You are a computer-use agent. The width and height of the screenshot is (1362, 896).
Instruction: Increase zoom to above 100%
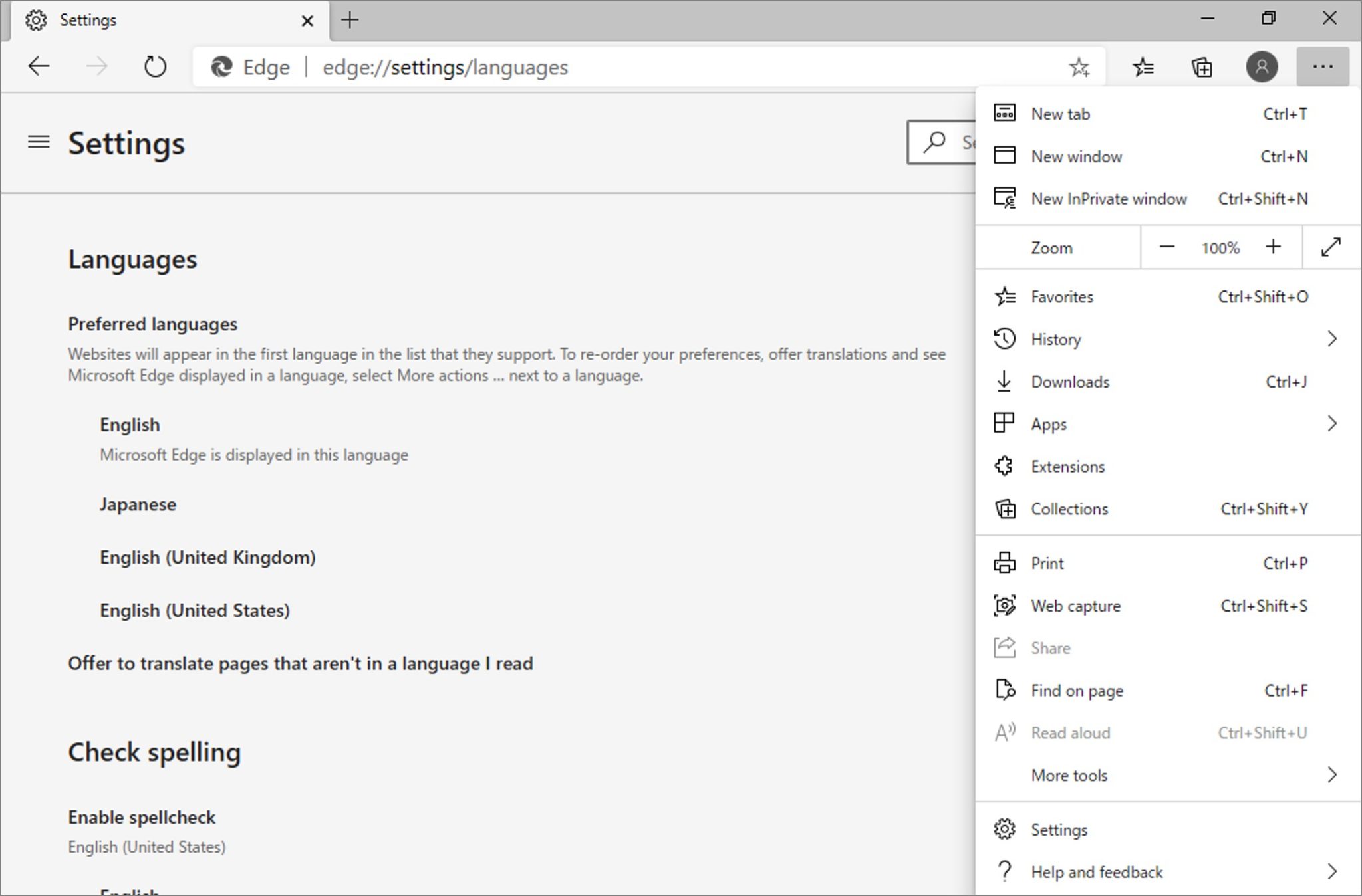[1274, 247]
